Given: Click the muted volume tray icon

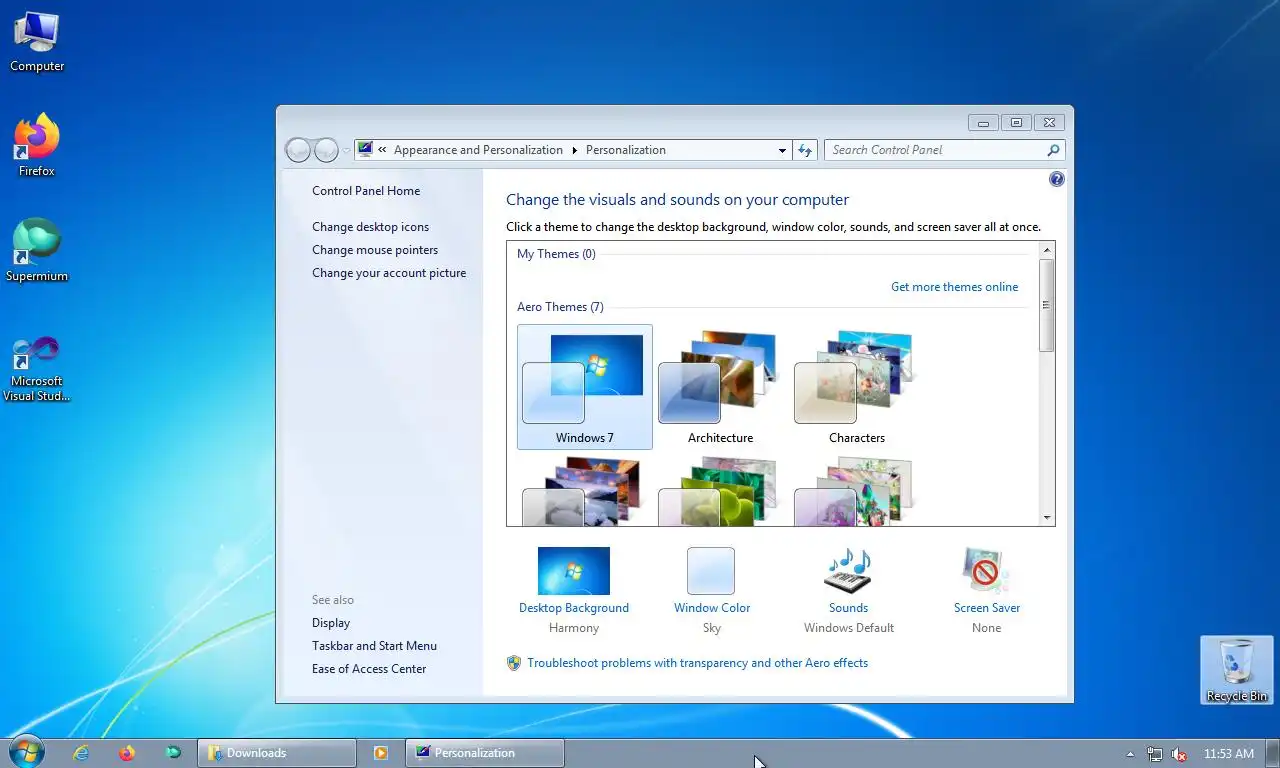Looking at the screenshot, I should [x=1179, y=754].
